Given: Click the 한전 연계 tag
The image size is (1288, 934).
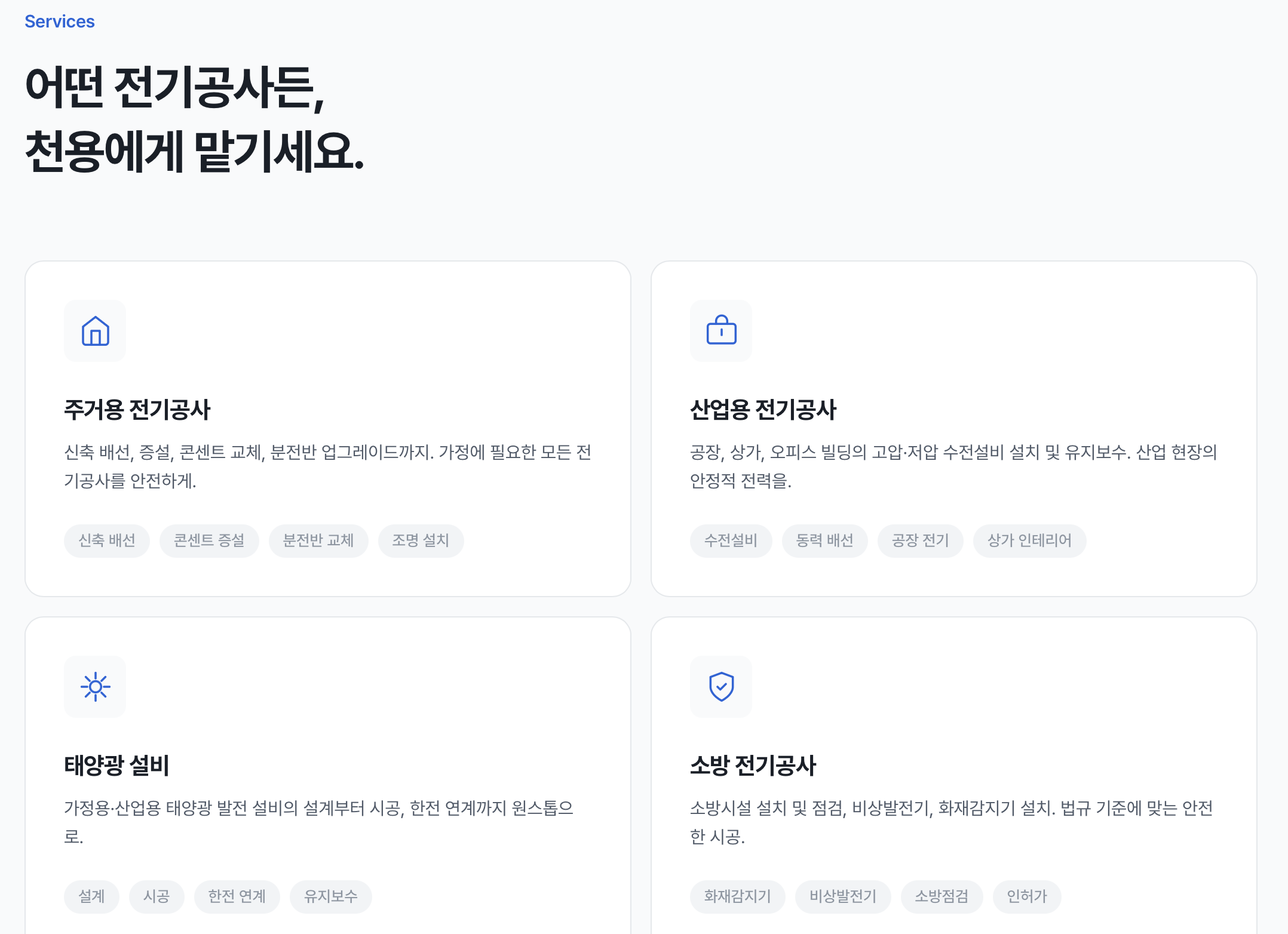Looking at the screenshot, I should [x=237, y=896].
